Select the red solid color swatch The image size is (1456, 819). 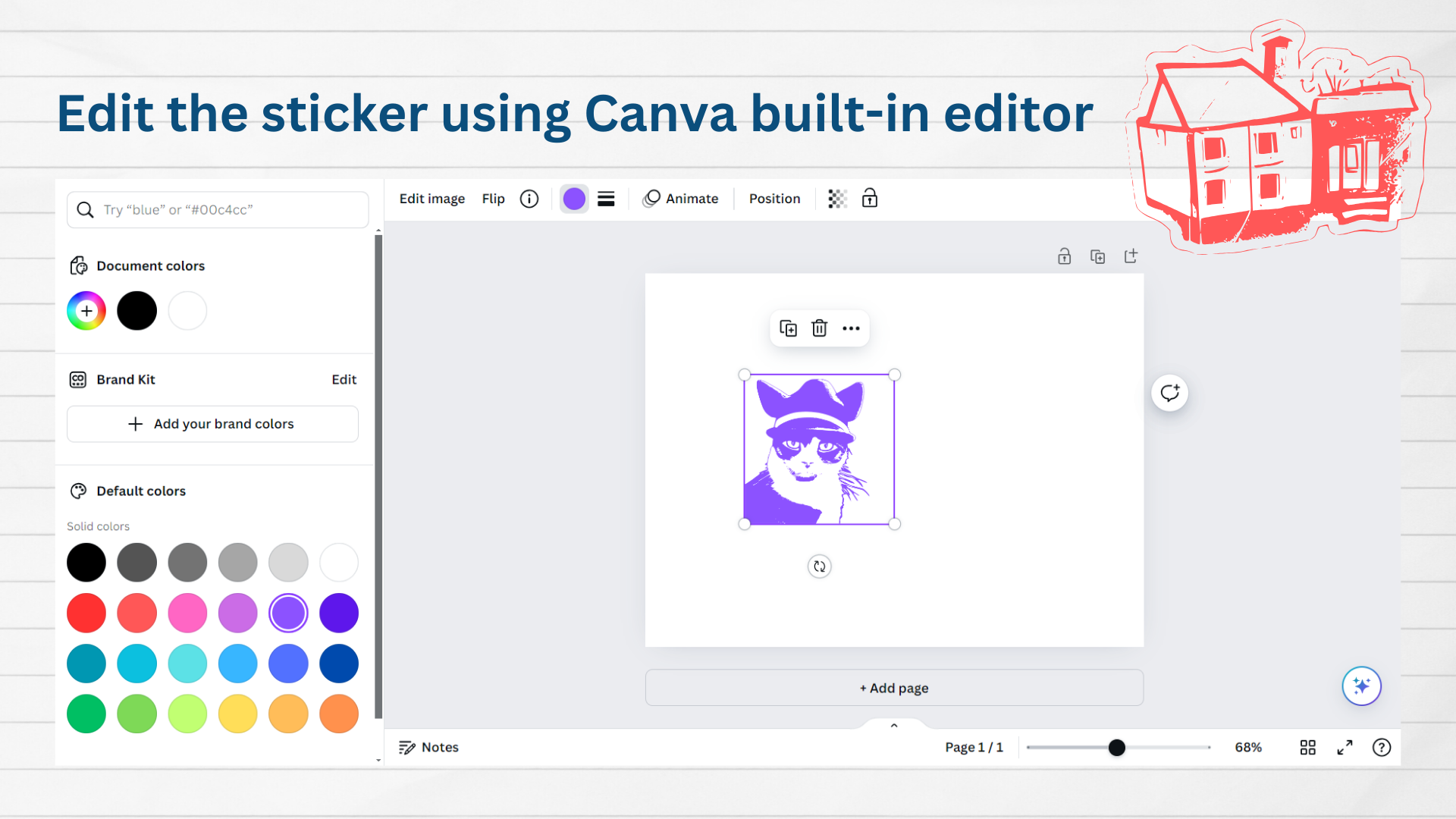tap(86, 613)
